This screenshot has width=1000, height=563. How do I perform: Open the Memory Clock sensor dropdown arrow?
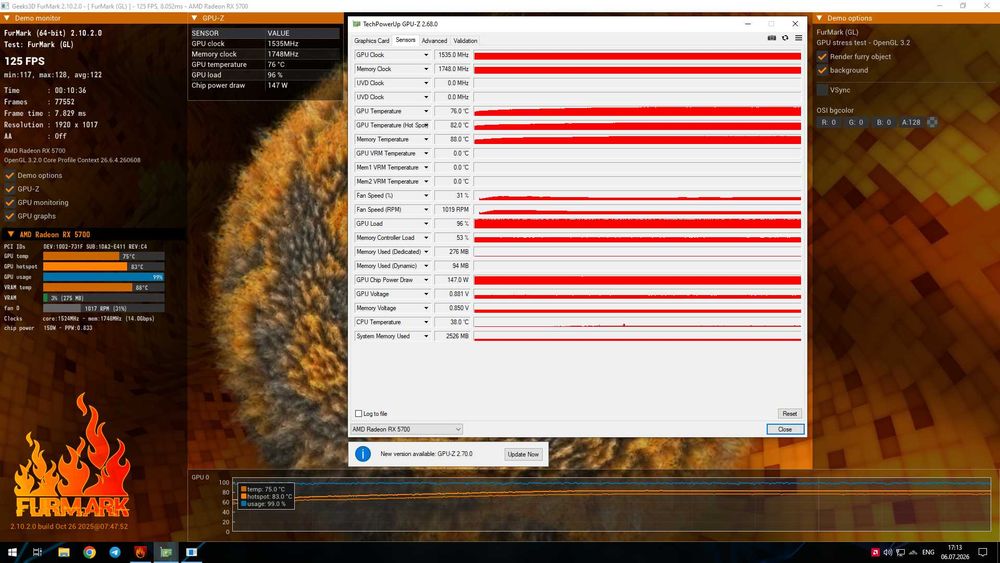tap(426, 69)
